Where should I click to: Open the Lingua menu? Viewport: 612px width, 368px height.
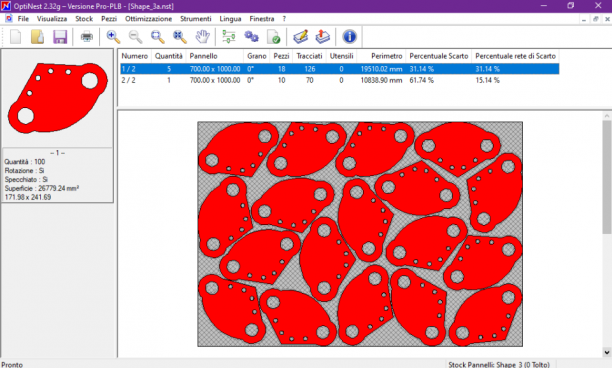[x=230, y=19]
